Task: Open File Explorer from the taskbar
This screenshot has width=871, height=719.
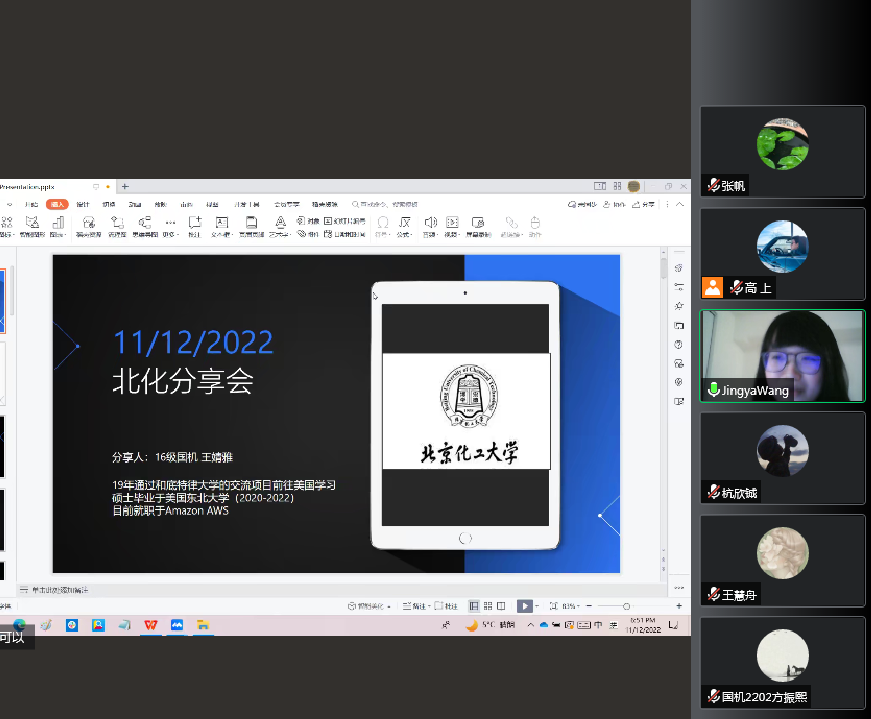Action: point(203,625)
